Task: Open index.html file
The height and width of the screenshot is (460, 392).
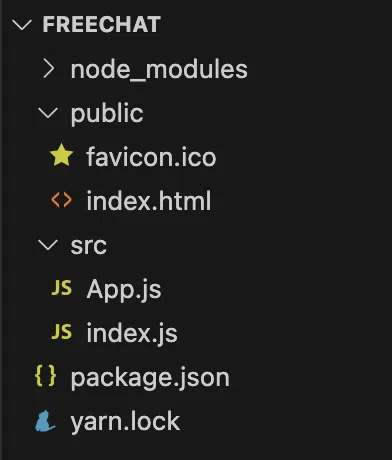Action: [149, 200]
